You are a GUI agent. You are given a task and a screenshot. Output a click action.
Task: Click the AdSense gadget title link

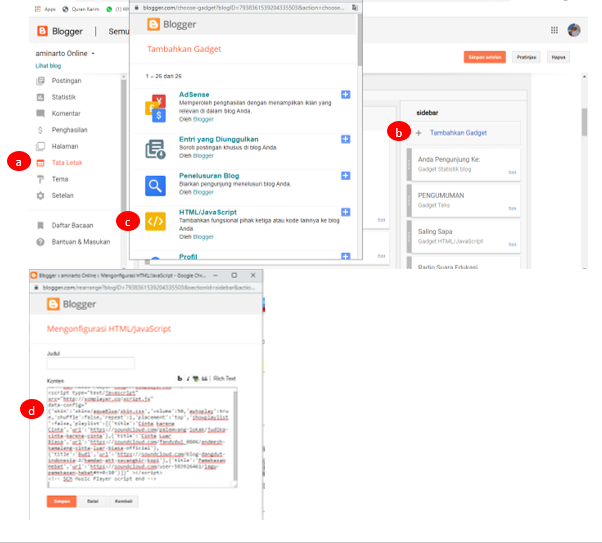[x=194, y=94]
